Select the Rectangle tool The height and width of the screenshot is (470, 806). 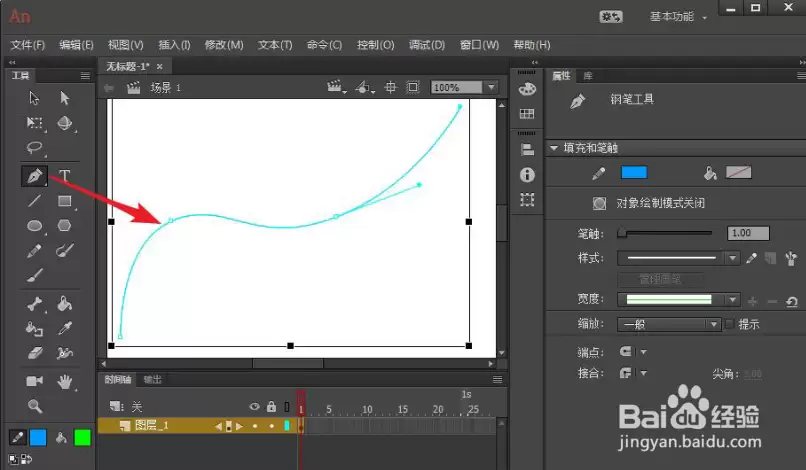65,201
